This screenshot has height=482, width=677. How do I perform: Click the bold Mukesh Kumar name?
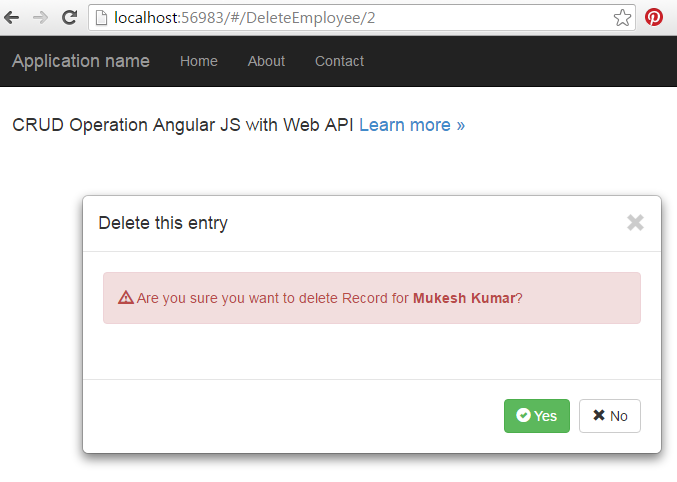[464, 298]
